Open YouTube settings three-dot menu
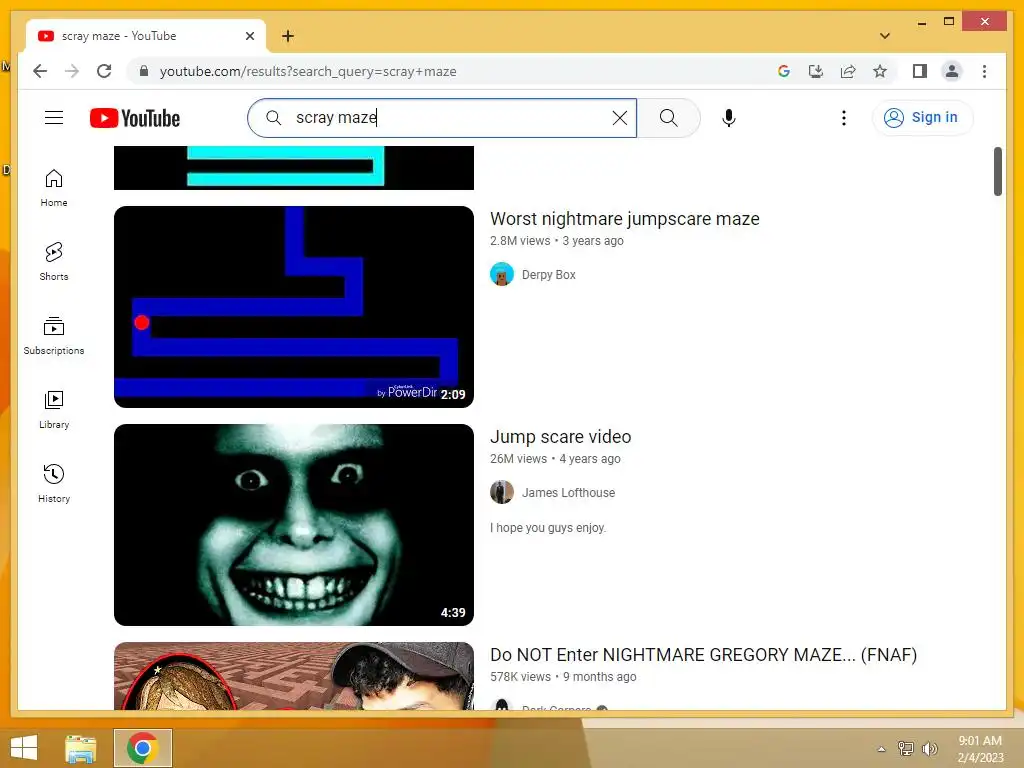The image size is (1024, 768). point(844,118)
